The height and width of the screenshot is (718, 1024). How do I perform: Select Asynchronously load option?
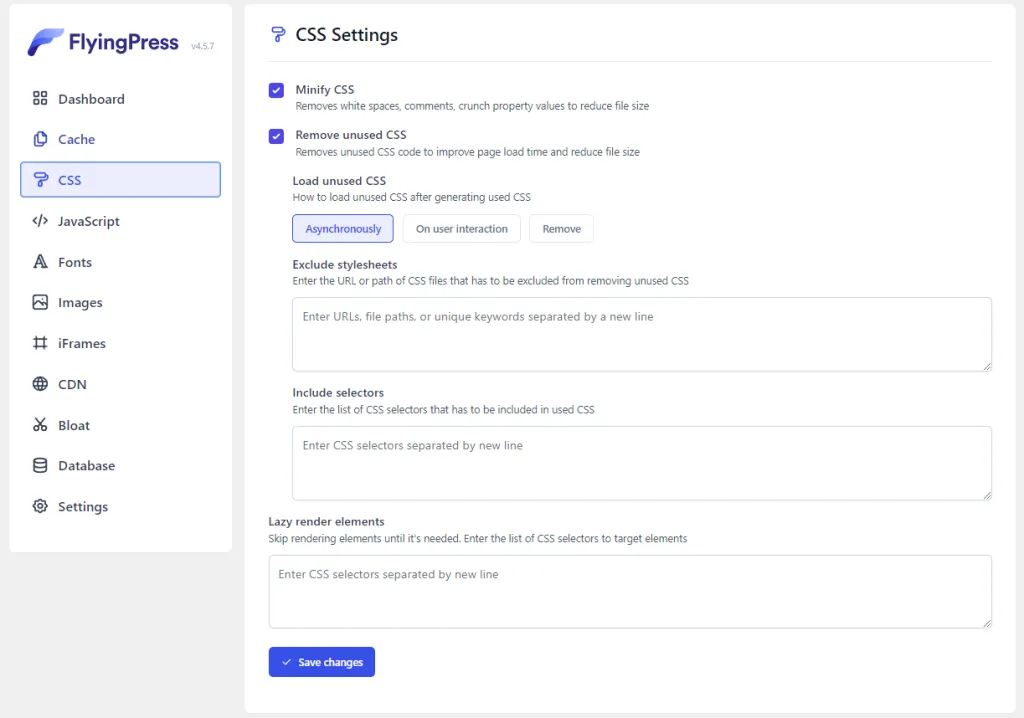[x=343, y=229]
